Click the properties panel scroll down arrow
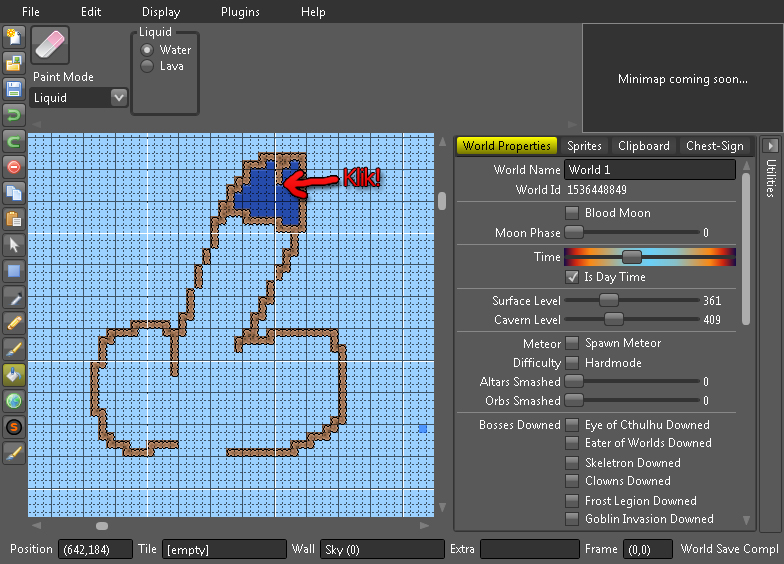This screenshot has height=564, width=784. click(x=746, y=520)
